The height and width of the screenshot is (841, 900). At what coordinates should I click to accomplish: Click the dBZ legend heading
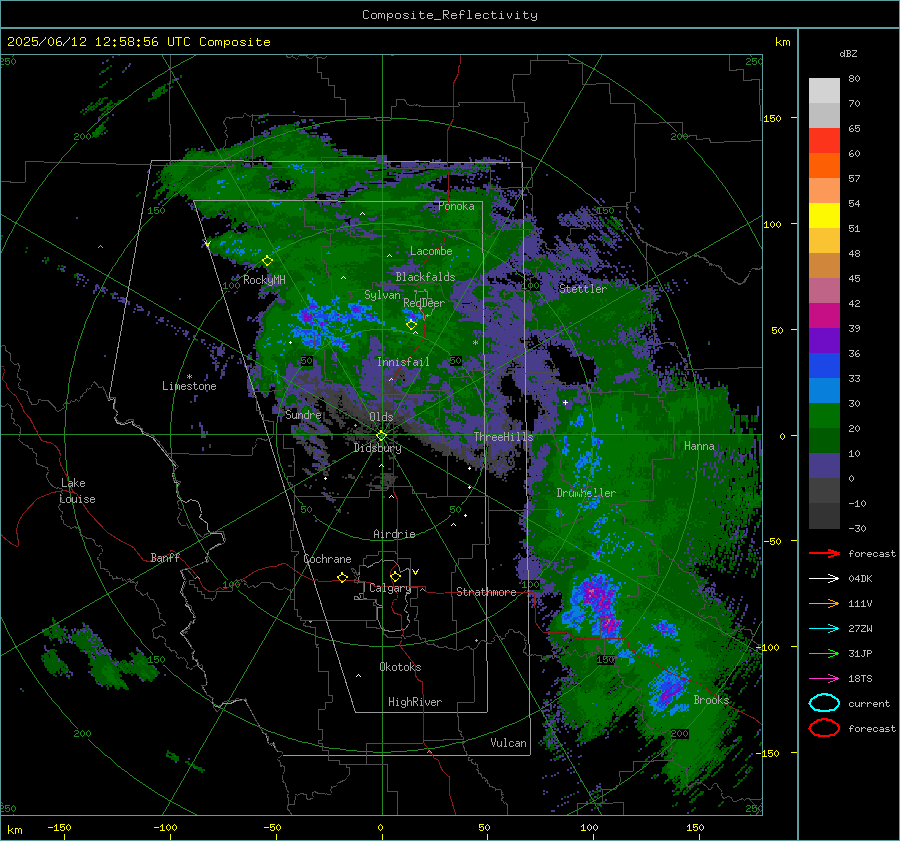(x=848, y=54)
